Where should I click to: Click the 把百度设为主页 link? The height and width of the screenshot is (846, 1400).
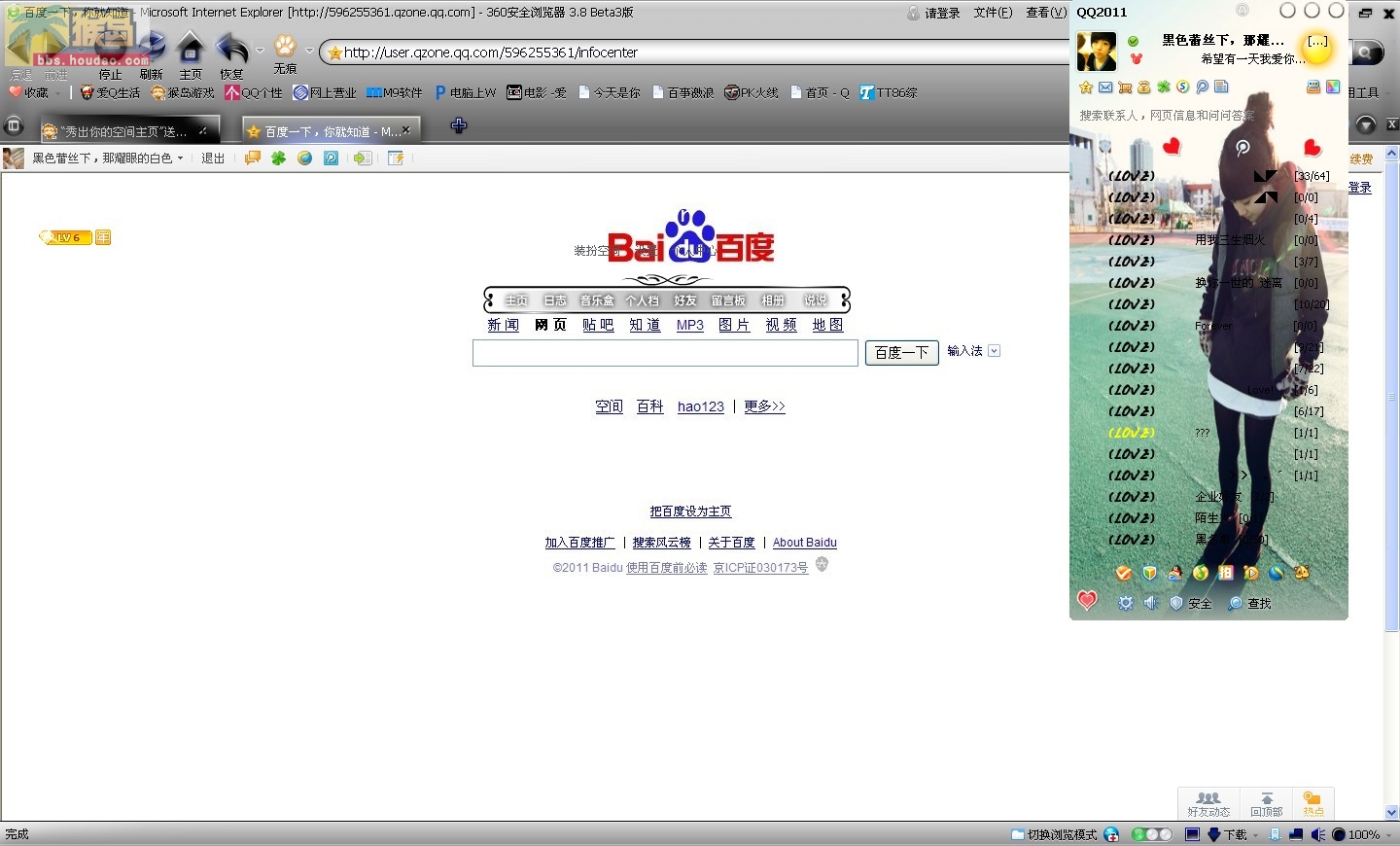[690, 511]
